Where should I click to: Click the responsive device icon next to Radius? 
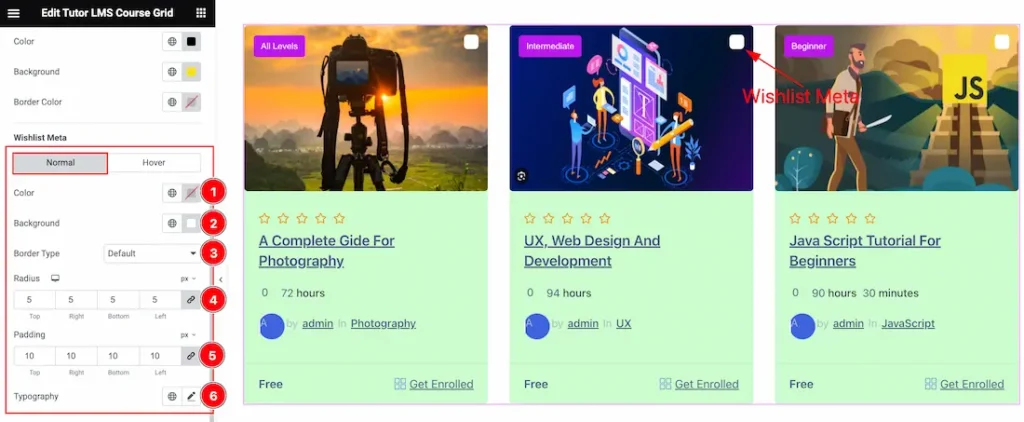click(56, 278)
